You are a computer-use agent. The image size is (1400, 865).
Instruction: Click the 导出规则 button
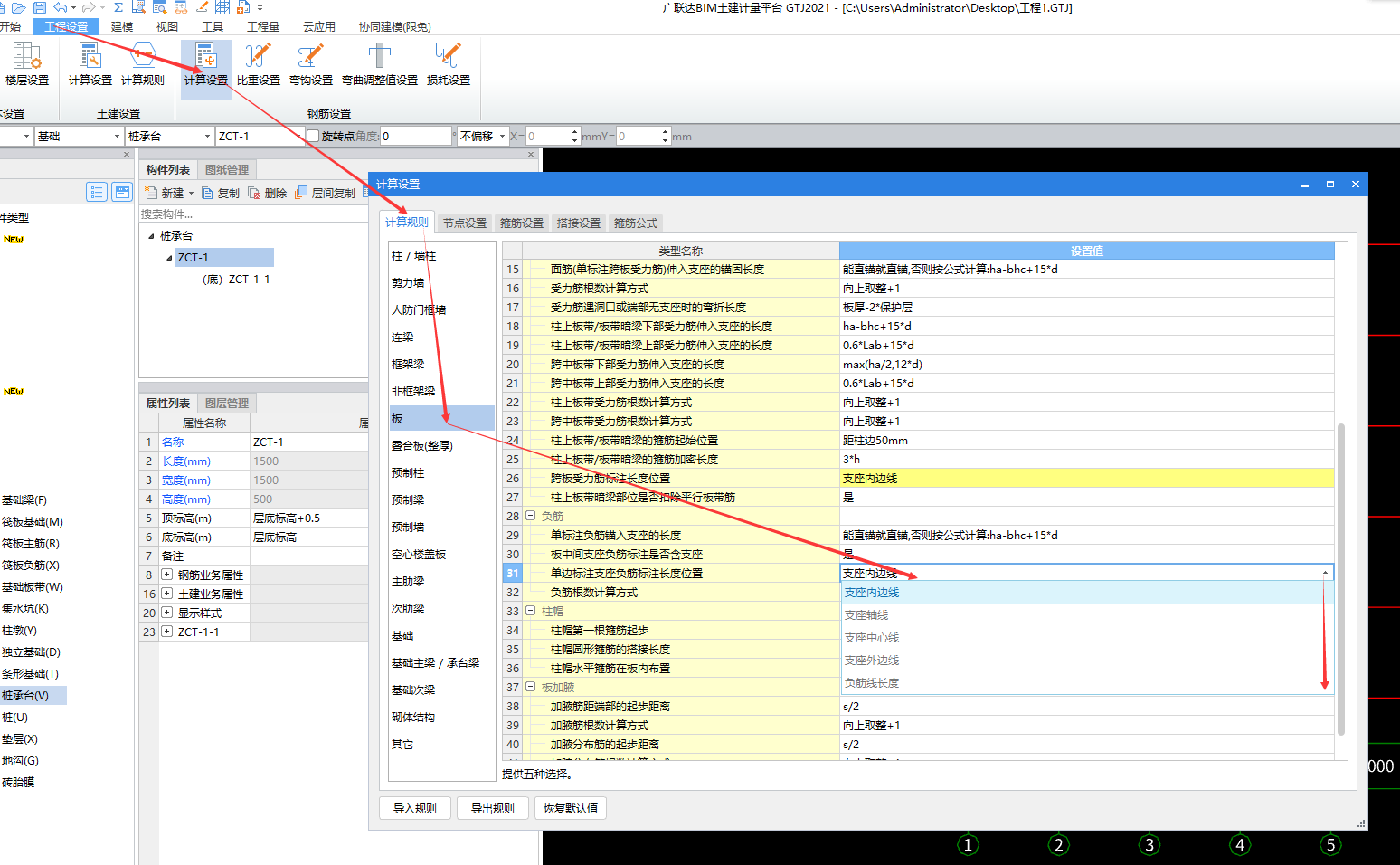[493, 808]
